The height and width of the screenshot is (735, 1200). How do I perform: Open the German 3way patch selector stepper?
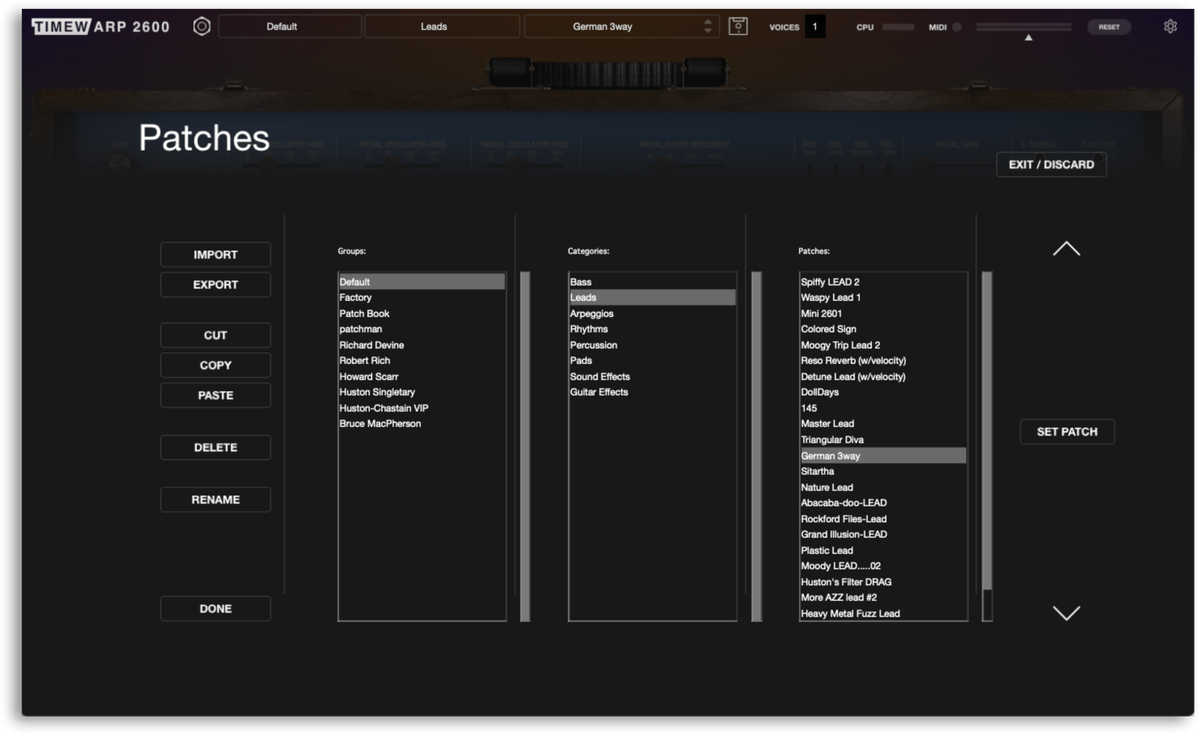point(708,27)
